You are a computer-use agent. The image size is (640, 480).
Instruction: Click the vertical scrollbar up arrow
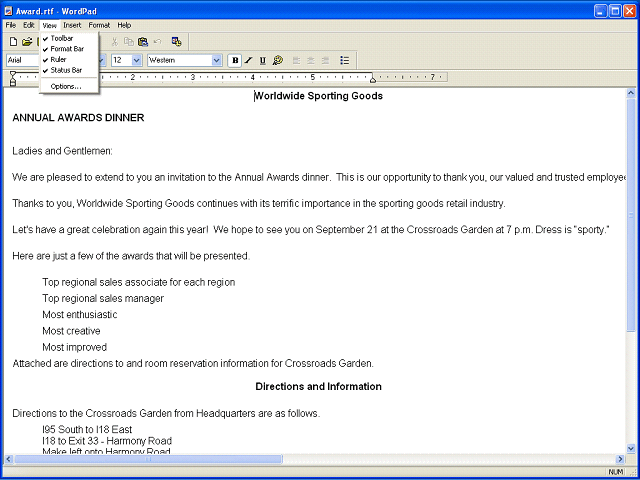coord(630,93)
